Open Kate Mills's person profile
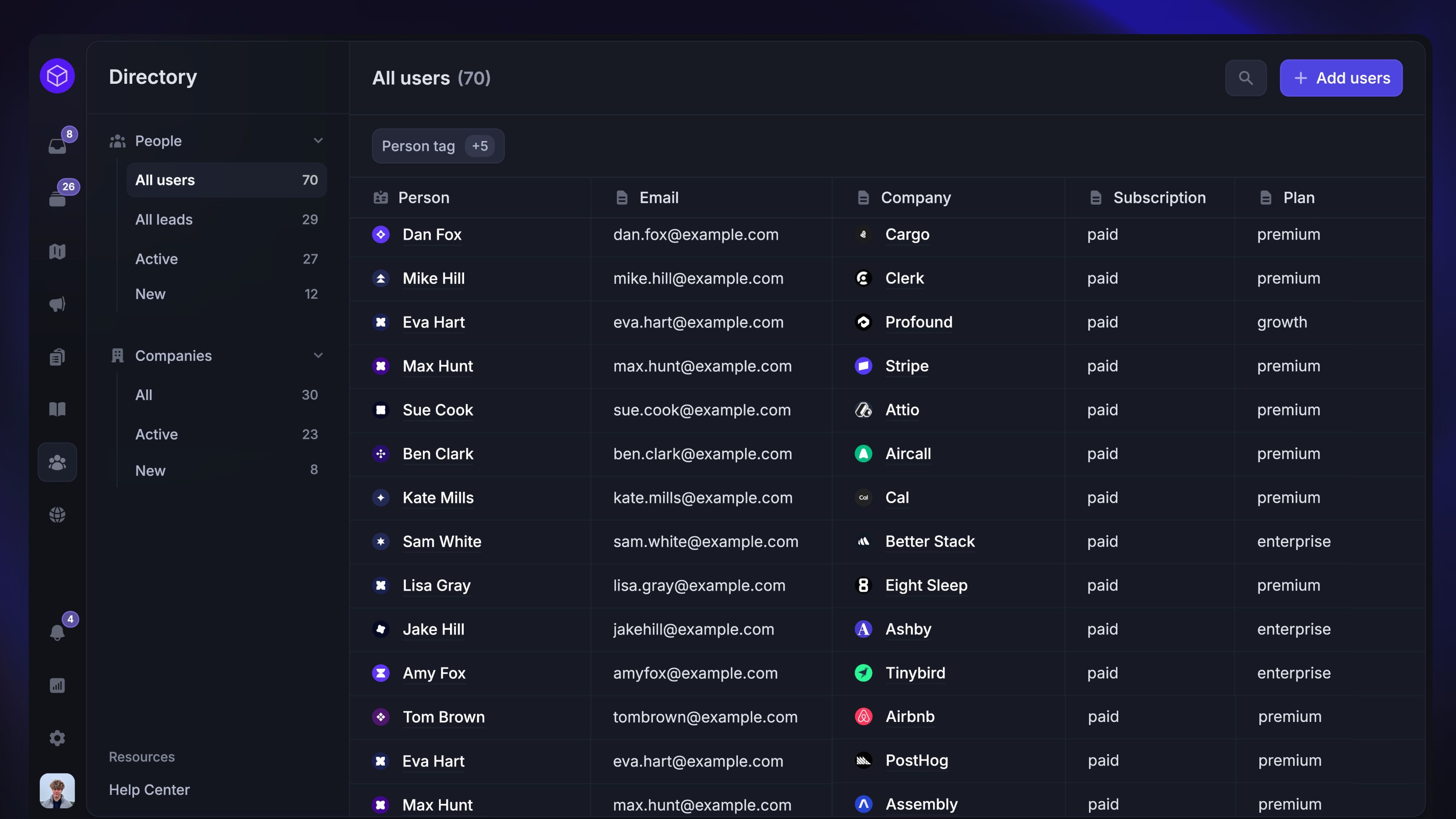 coord(438,497)
